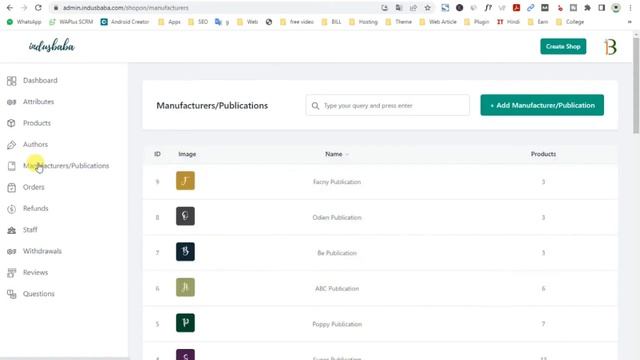Click the Products column header
The height and width of the screenshot is (360, 640).
click(x=543, y=154)
